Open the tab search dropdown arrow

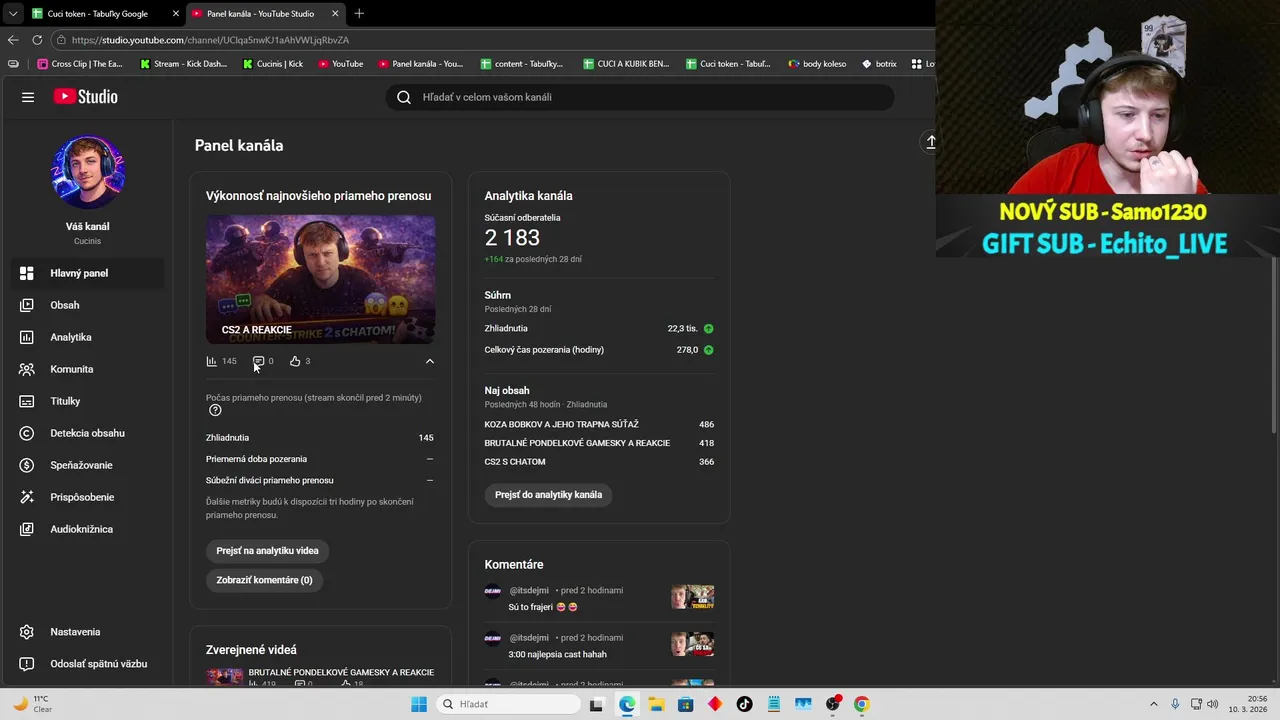pos(12,14)
